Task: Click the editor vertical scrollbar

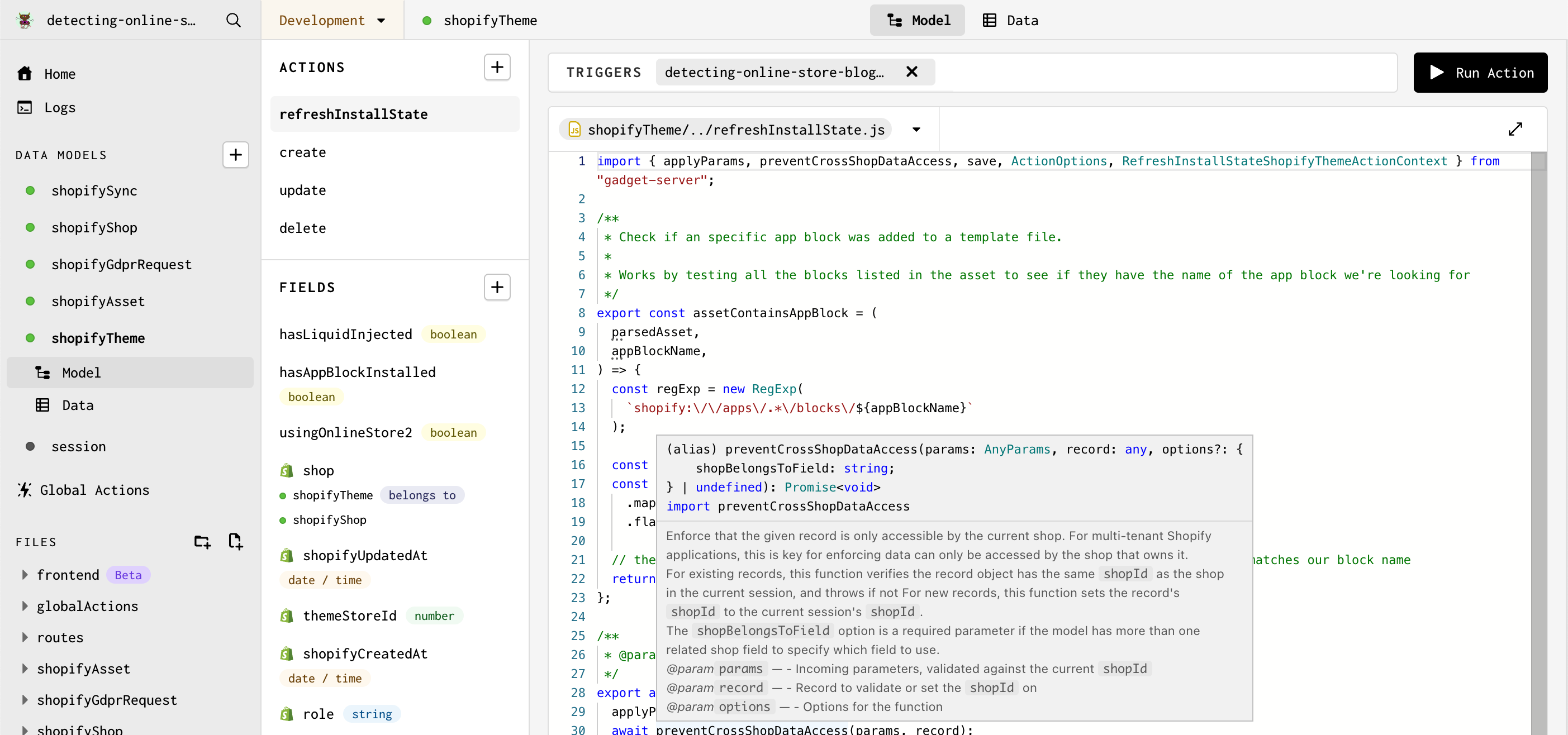Action: [1539, 443]
